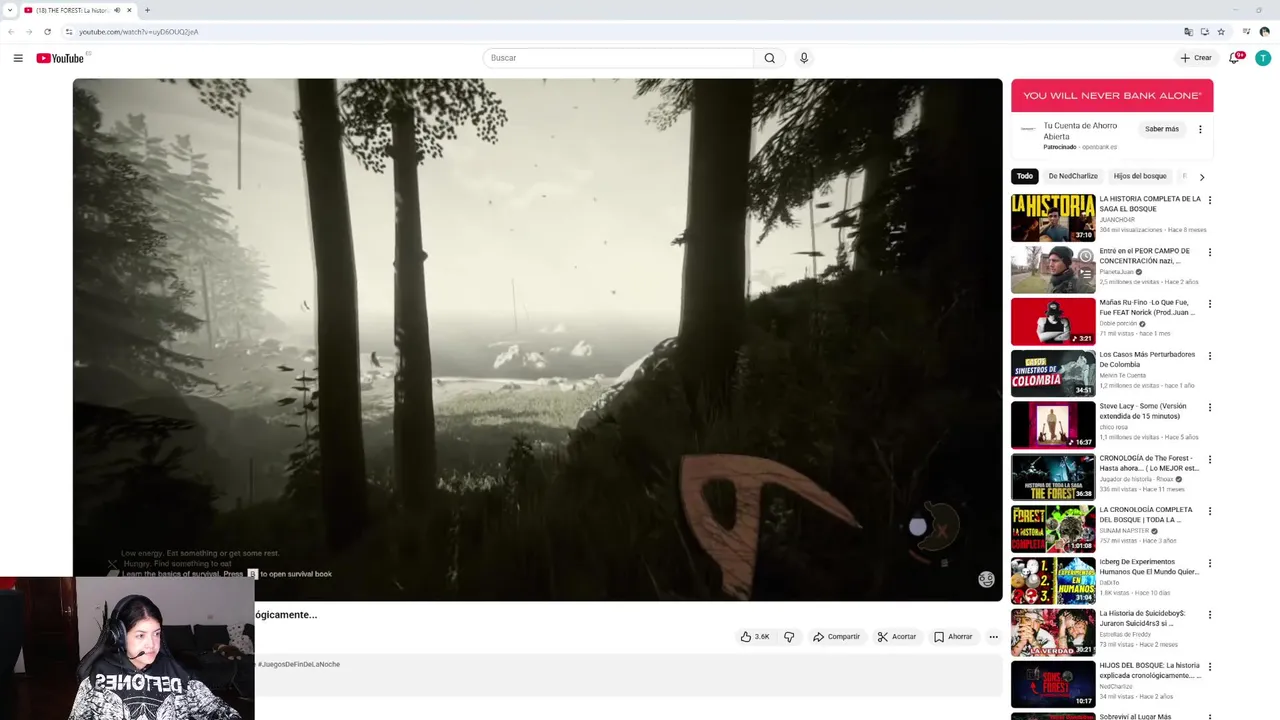Select THE FOREST browser tab

click(x=78, y=10)
